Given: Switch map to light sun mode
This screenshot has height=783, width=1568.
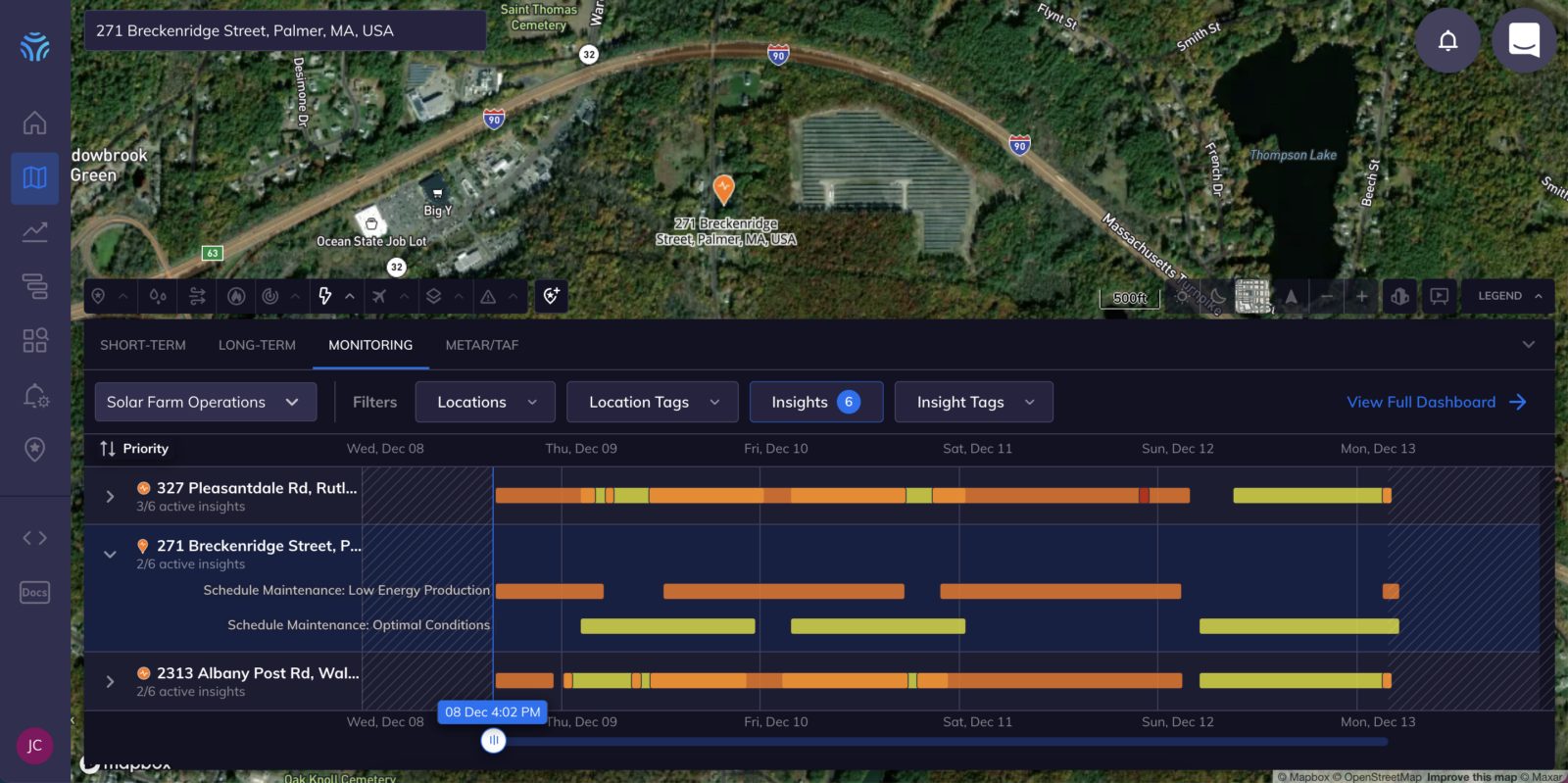Looking at the screenshot, I should (x=1182, y=296).
